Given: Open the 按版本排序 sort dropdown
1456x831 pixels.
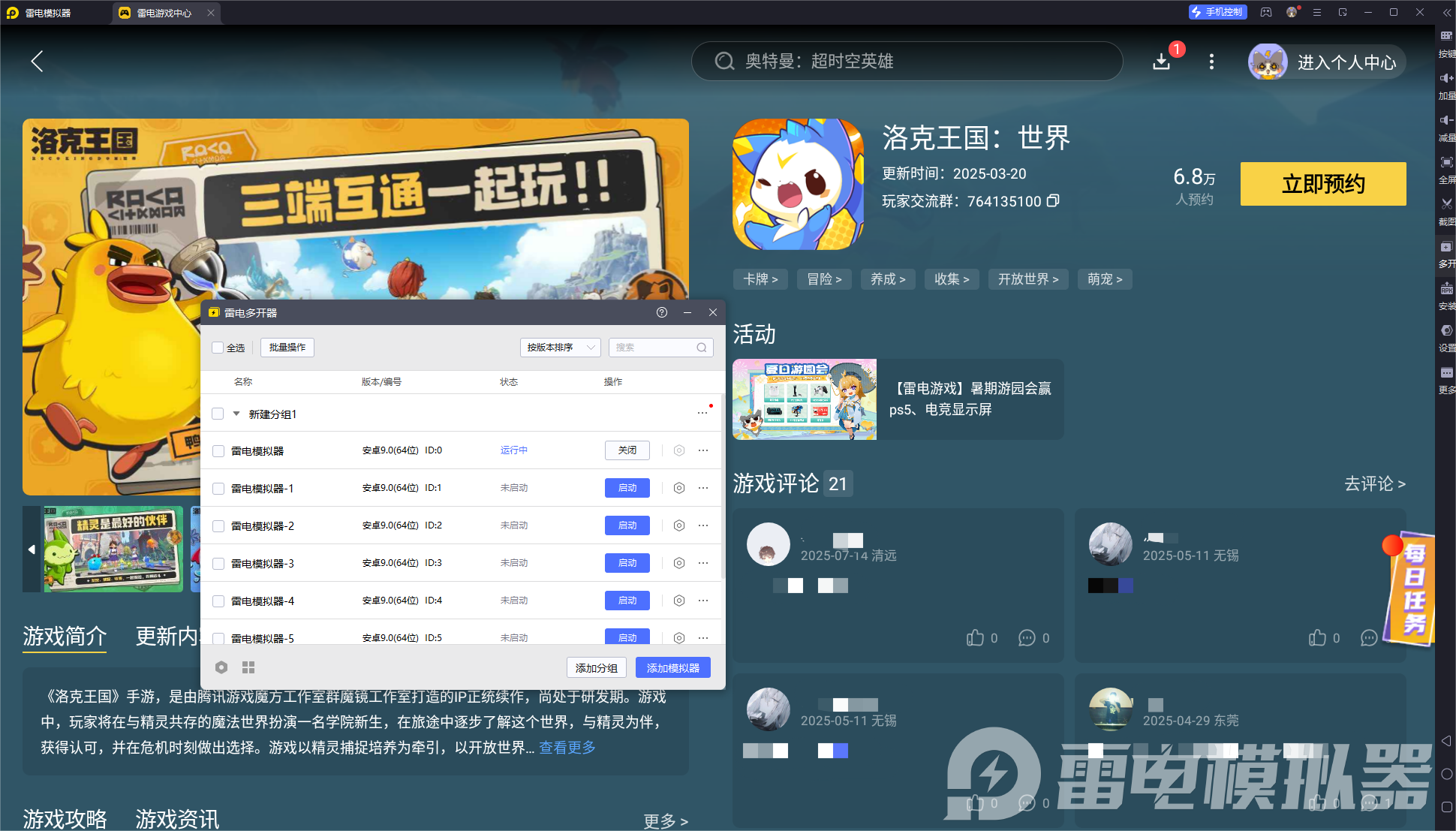Looking at the screenshot, I should pos(560,347).
